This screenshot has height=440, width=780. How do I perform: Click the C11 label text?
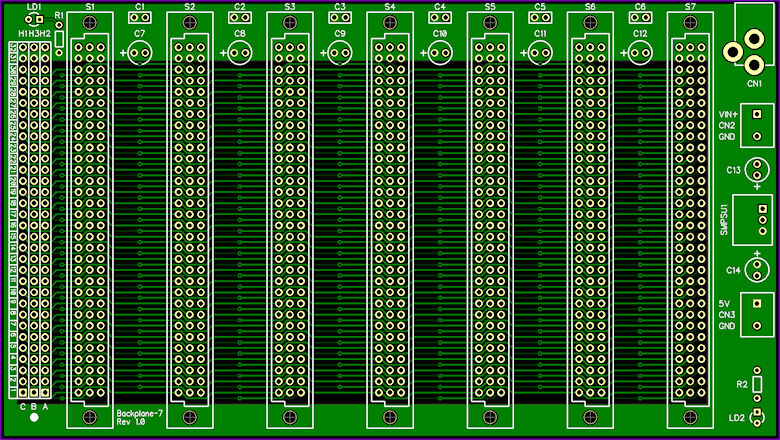(540, 33)
